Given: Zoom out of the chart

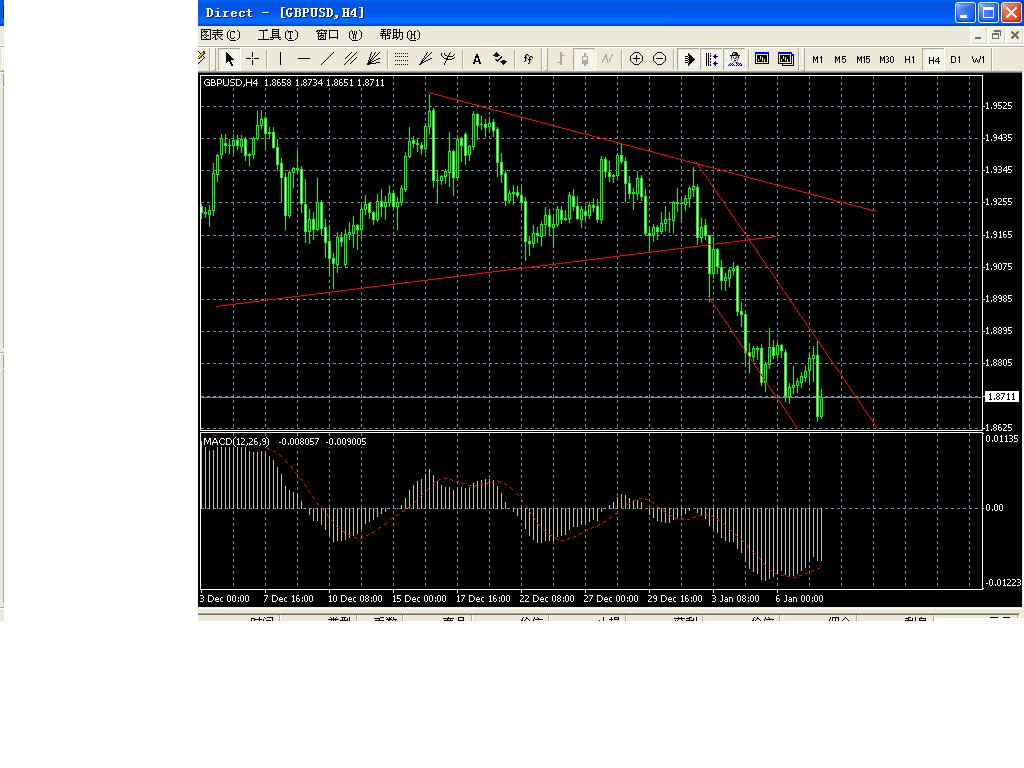Looking at the screenshot, I should click(x=660, y=59).
